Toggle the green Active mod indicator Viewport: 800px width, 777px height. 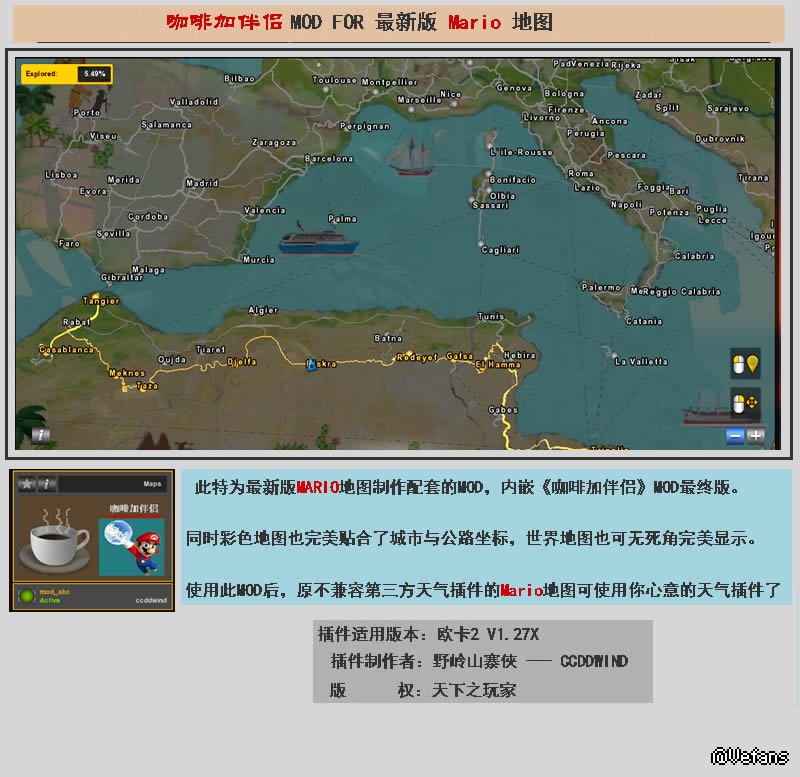point(26,595)
